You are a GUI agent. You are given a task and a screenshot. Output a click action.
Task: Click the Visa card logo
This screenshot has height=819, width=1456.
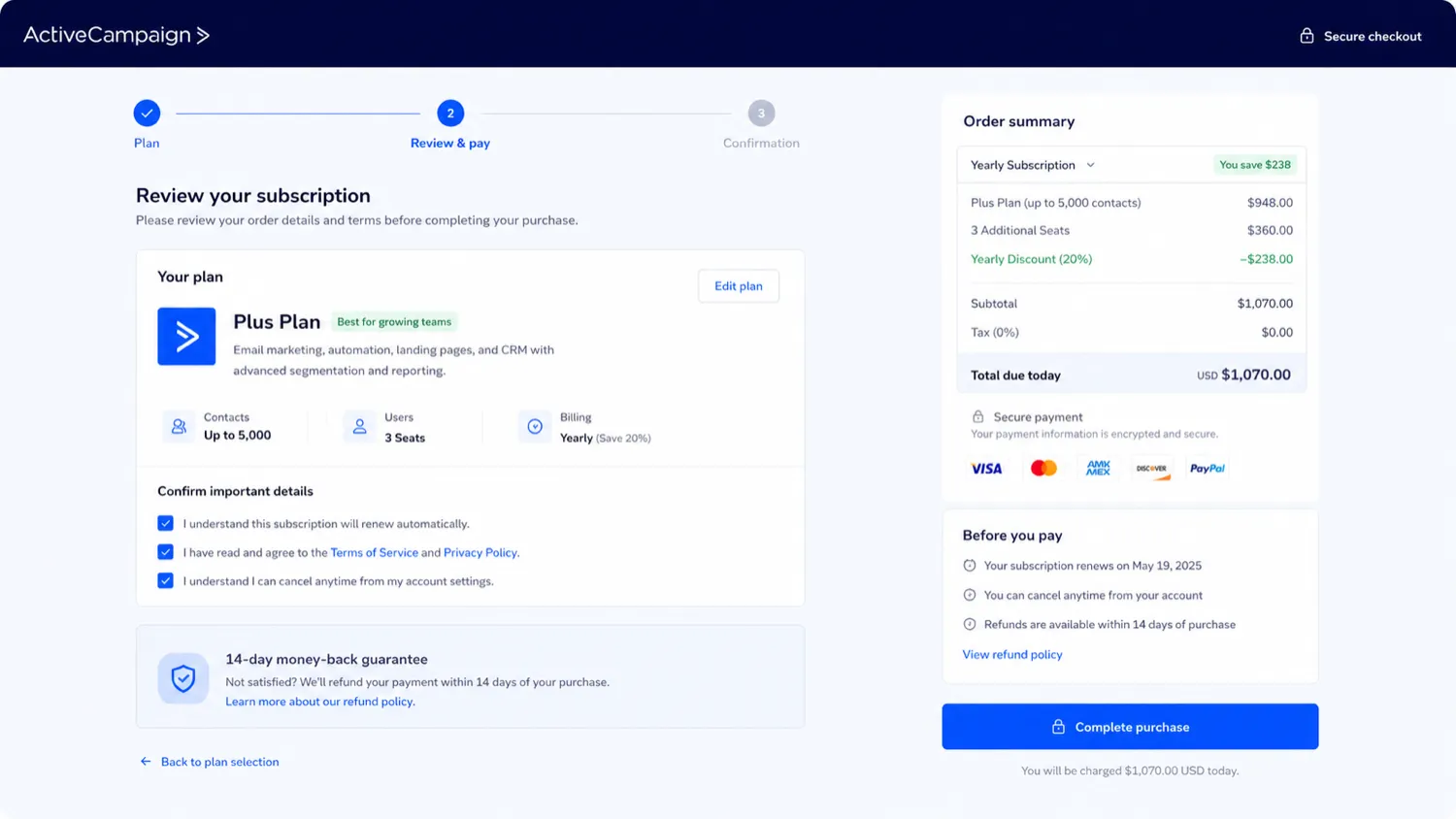pos(986,469)
